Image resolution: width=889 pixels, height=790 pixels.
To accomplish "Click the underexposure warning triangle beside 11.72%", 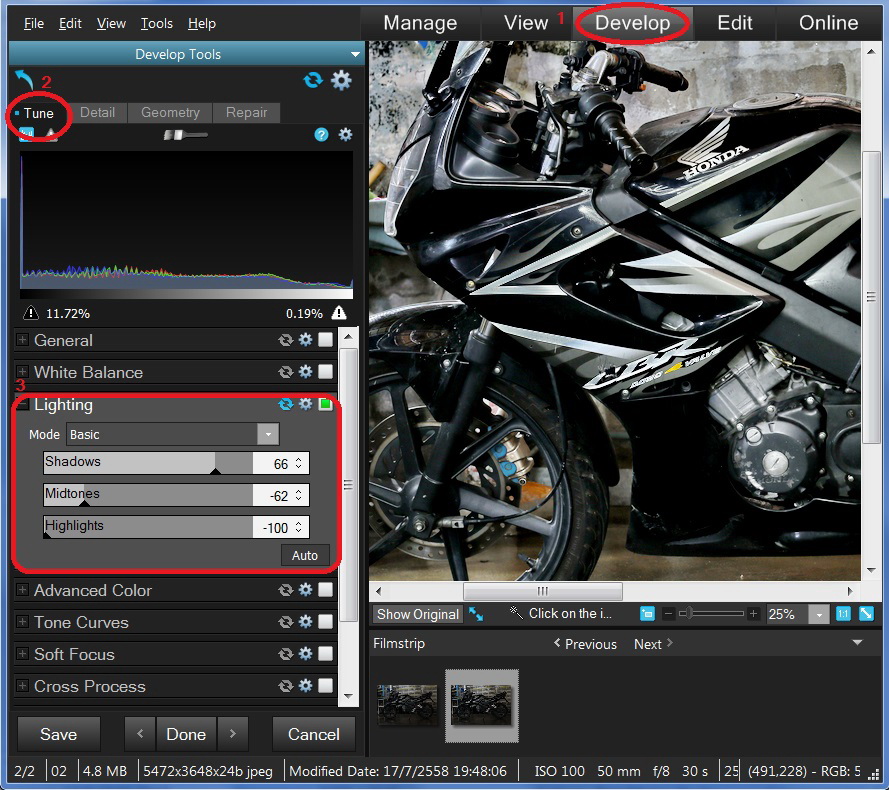I will [x=29, y=313].
